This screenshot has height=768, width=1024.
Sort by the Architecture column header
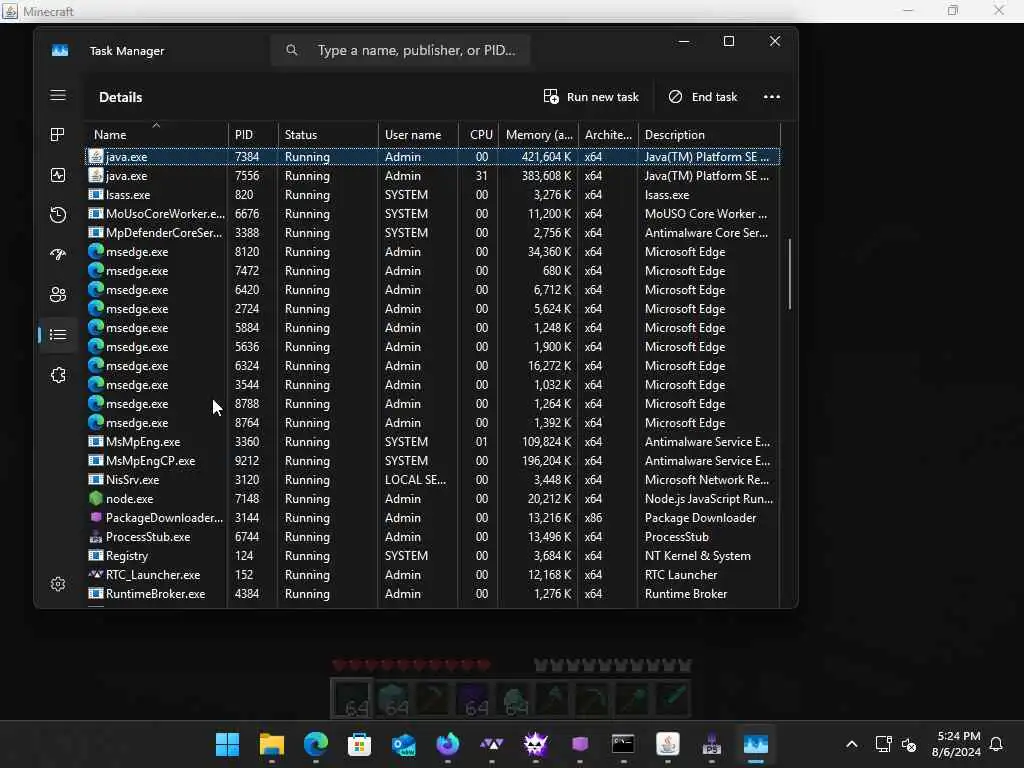(x=608, y=135)
